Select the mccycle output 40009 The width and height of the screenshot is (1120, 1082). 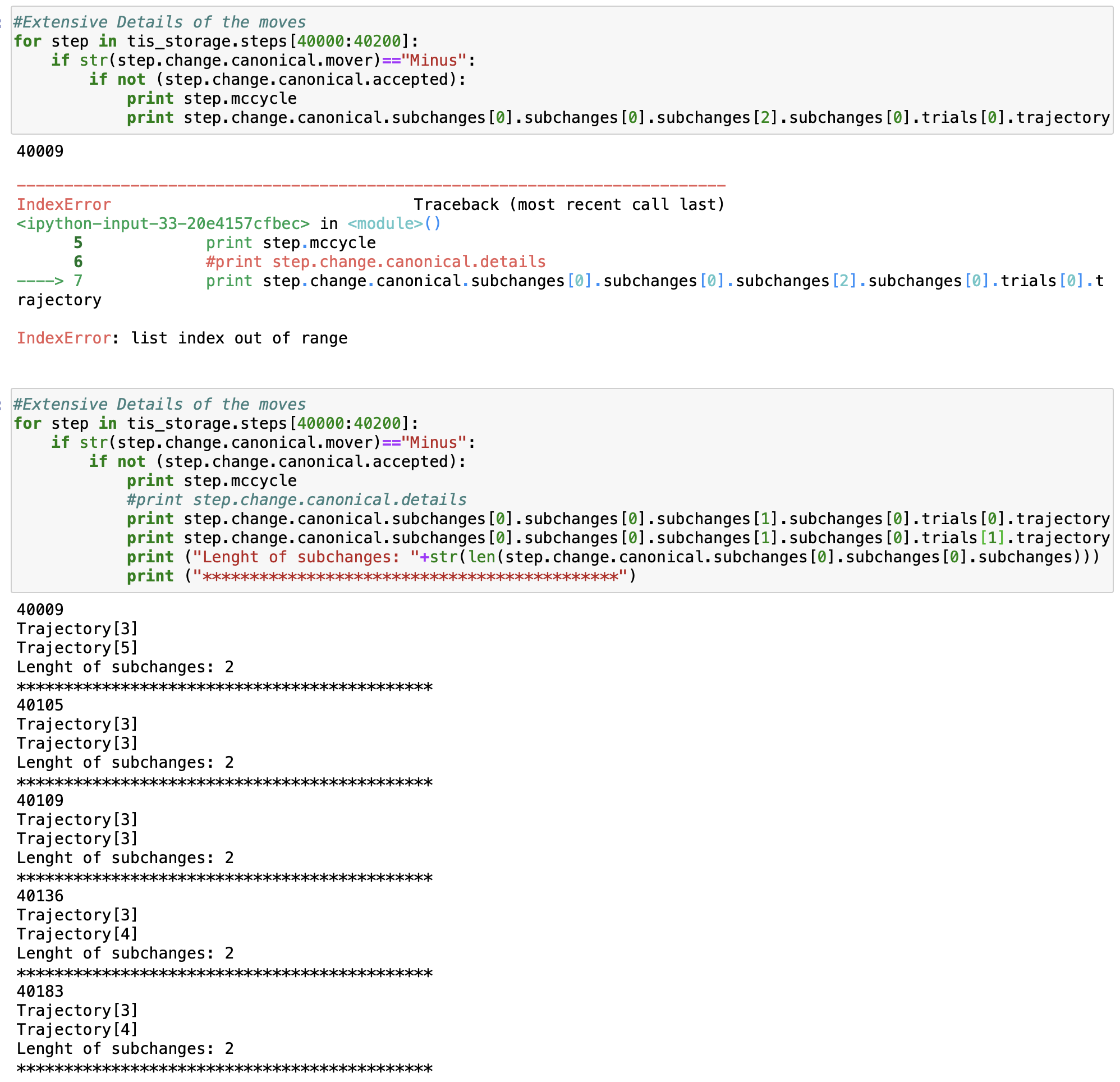[x=39, y=151]
